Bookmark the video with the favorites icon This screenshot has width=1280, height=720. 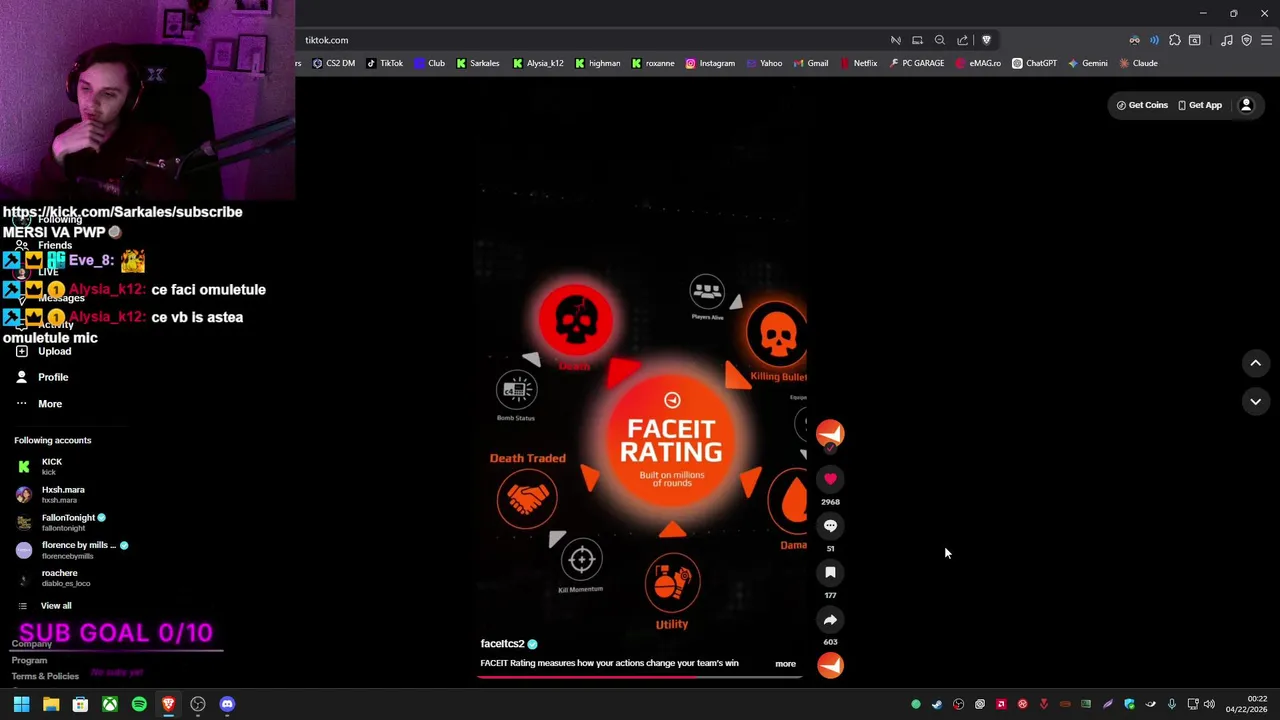(830, 573)
